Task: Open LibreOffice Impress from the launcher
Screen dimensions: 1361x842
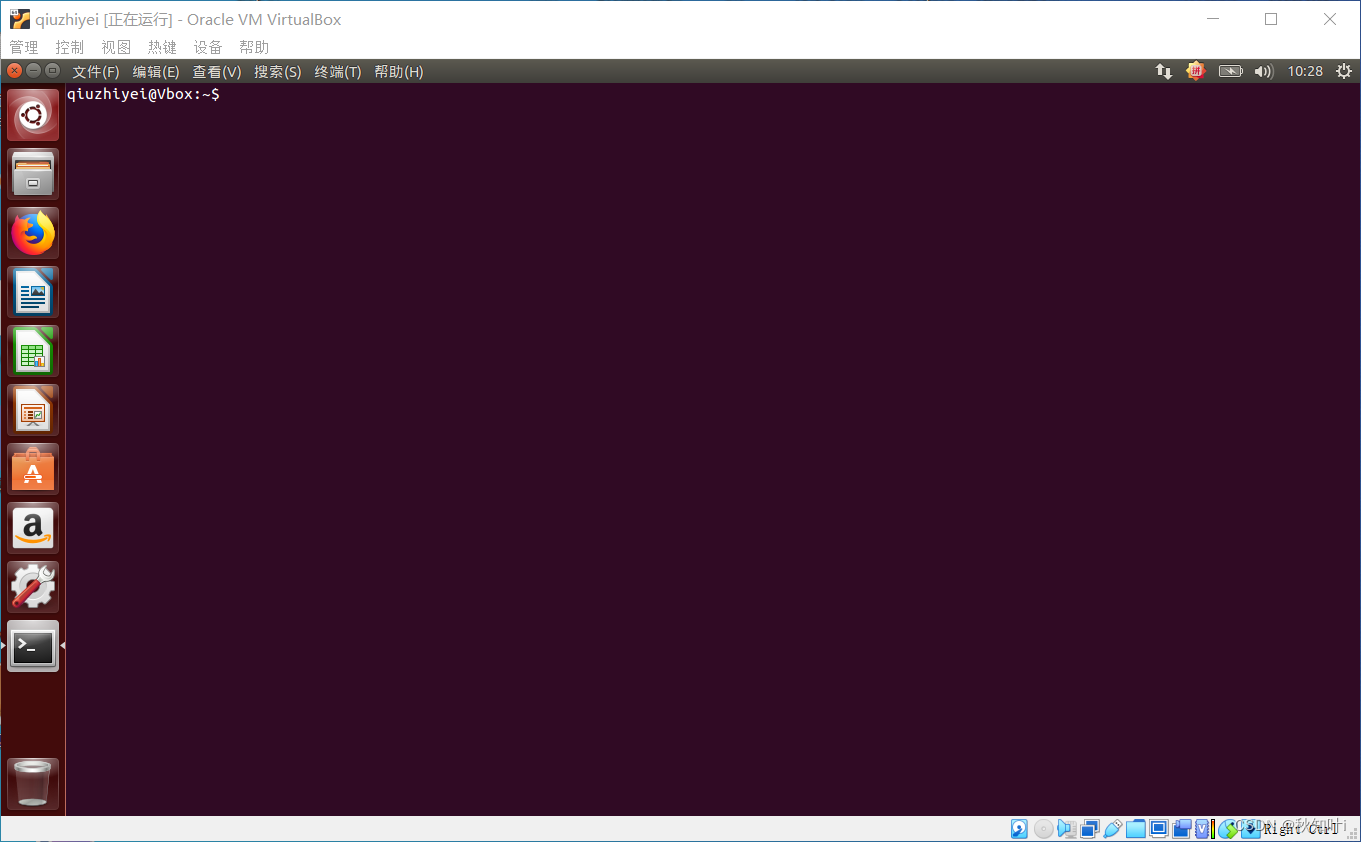Action: (x=32, y=409)
